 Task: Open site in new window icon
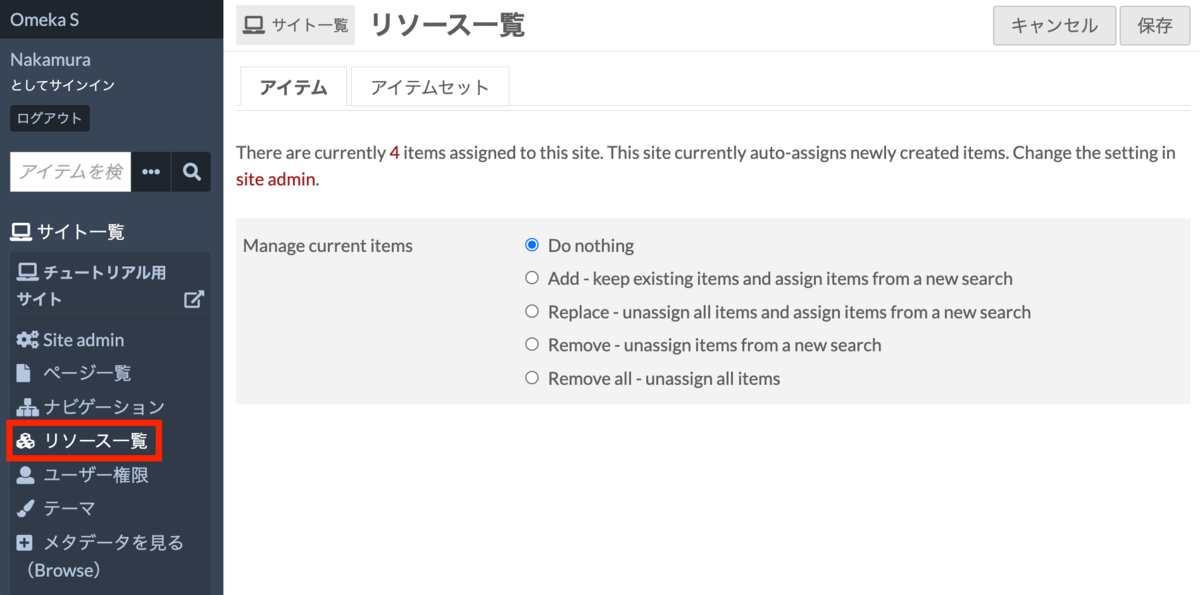tap(194, 298)
